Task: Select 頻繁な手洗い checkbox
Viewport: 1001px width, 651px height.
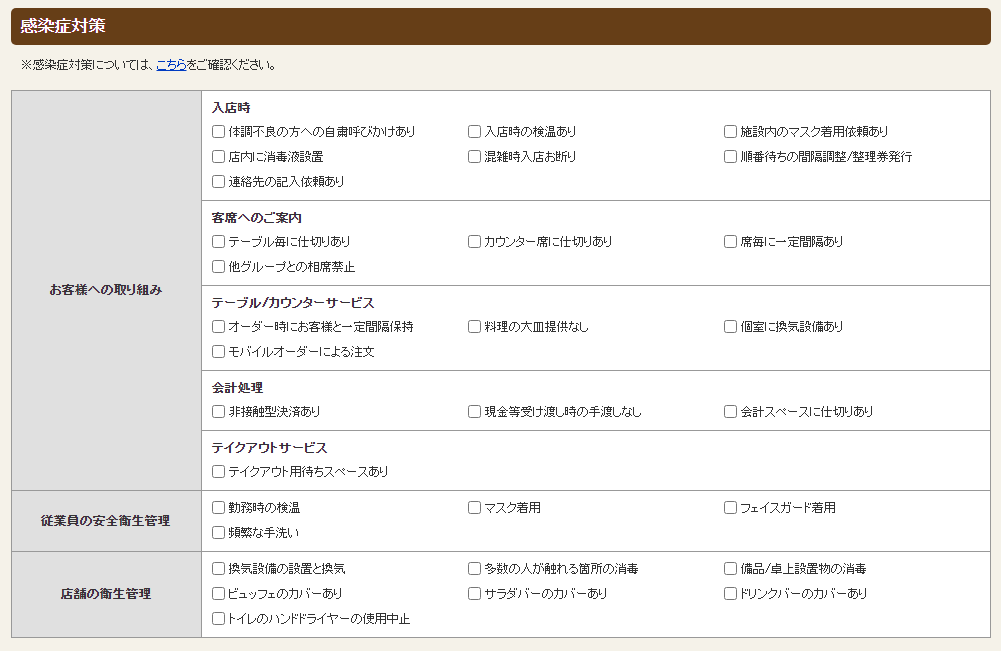Action: [x=218, y=532]
